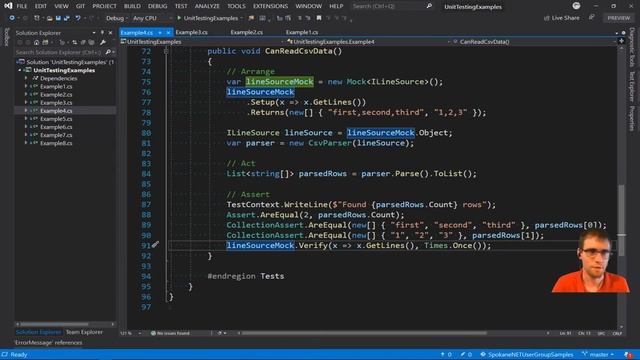The width and height of the screenshot is (640, 360).
Task: Select Example8.cs in Solution Explorer
Action: coord(56,143)
